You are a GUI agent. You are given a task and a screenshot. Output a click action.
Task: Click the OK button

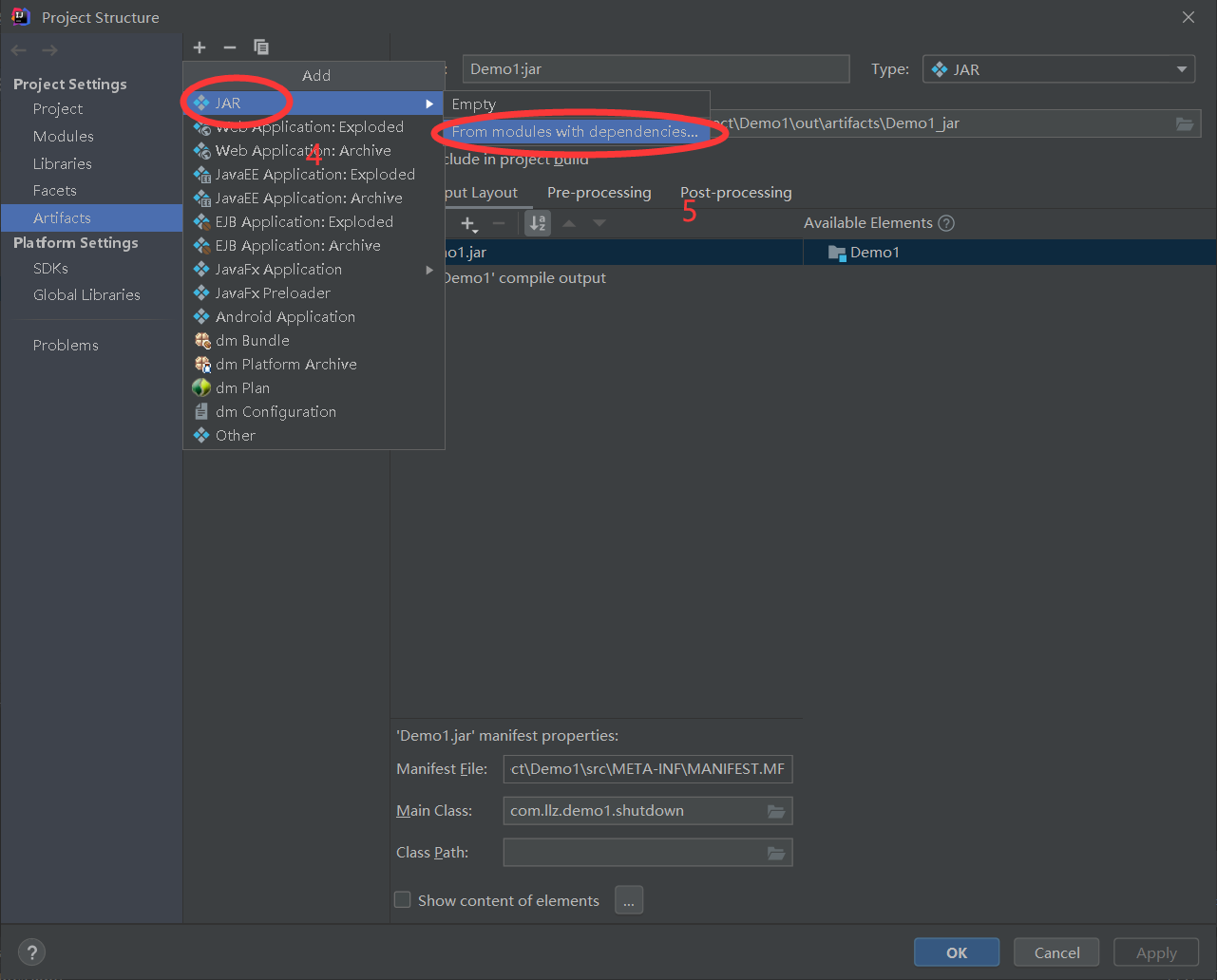tap(957, 952)
